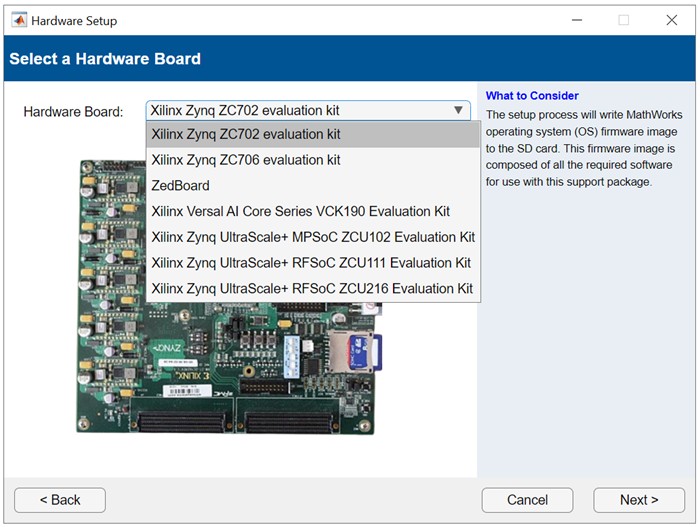Screen dimensions: 700x527
Task: Close the Hardware Setup window
Action: click(x=671, y=20)
